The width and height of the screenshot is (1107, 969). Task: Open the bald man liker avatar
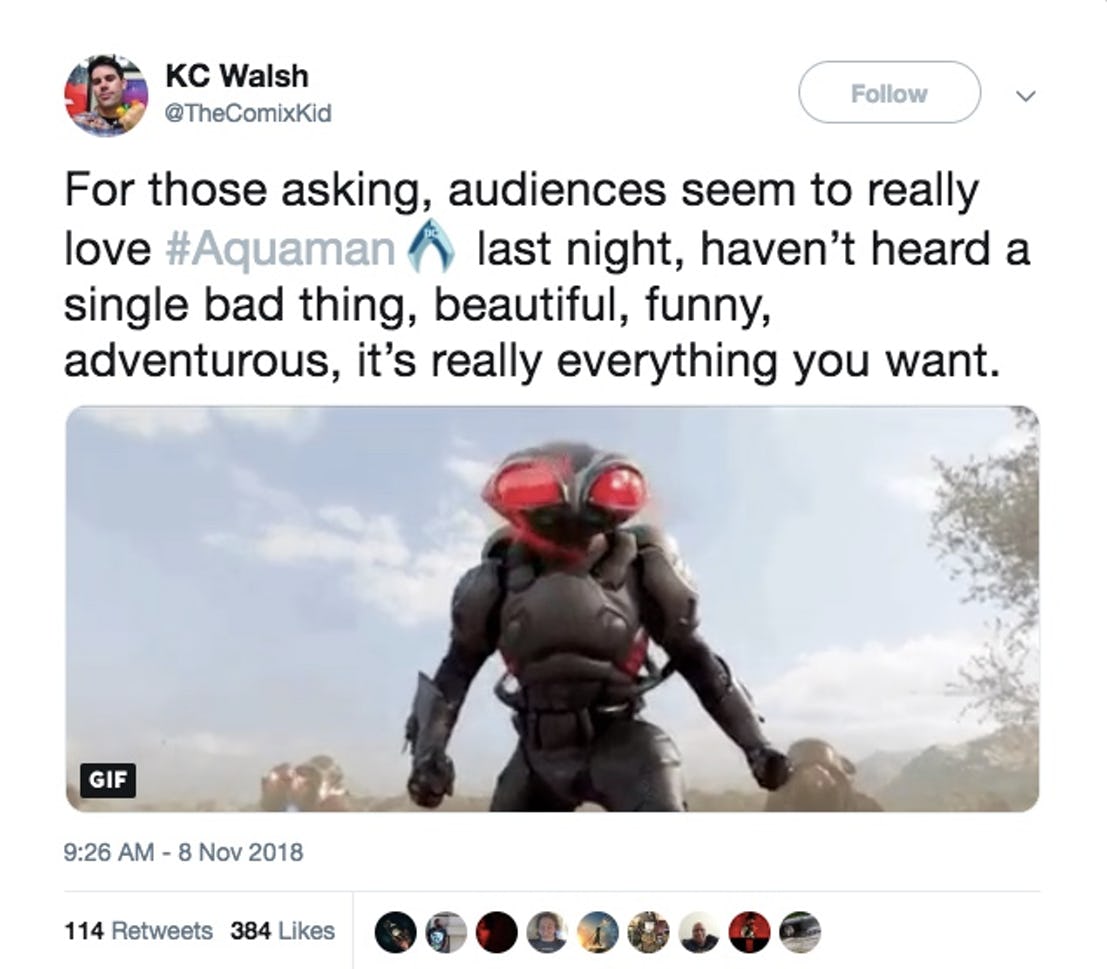click(x=699, y=932)
